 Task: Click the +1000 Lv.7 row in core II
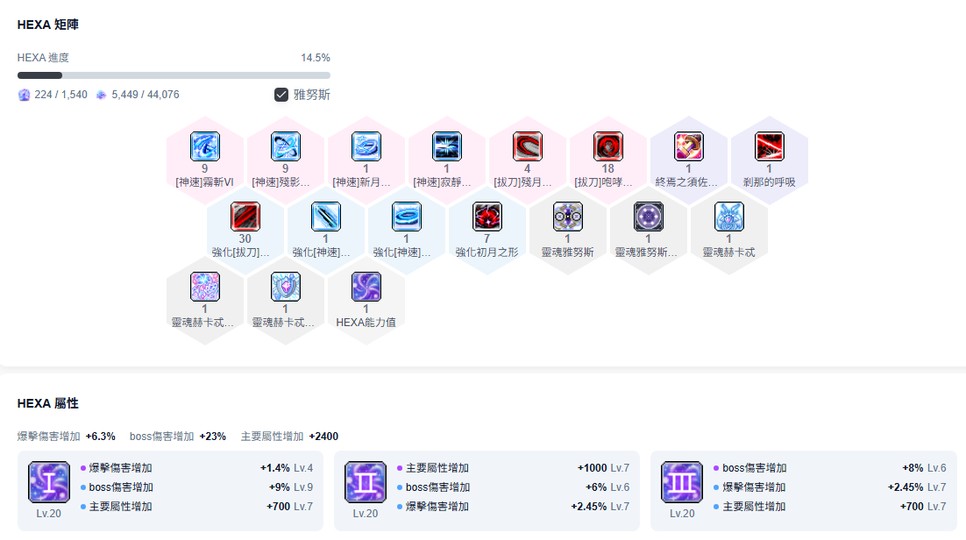(513, 468)
